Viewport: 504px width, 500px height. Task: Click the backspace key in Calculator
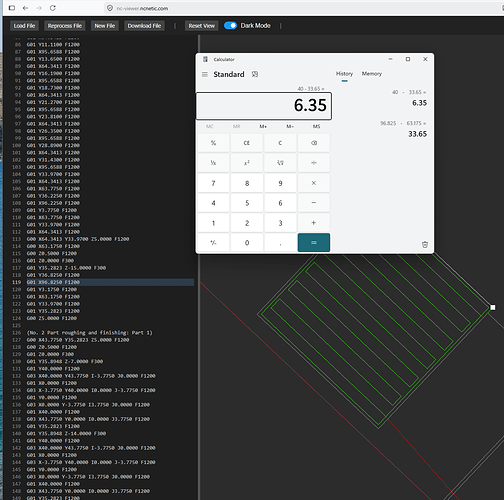(314, 143)
